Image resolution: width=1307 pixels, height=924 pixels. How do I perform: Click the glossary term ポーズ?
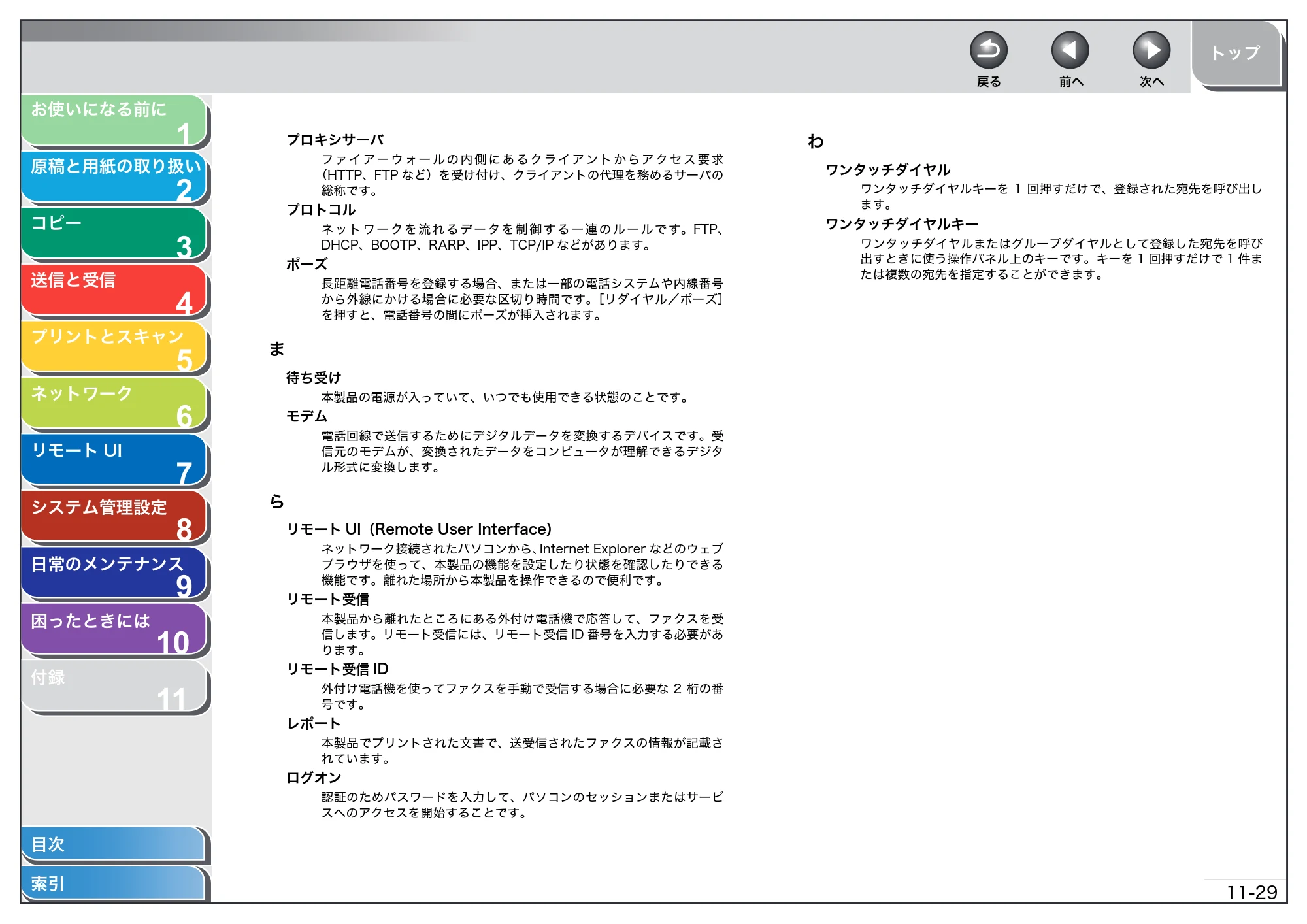click(x=306, y=264)
